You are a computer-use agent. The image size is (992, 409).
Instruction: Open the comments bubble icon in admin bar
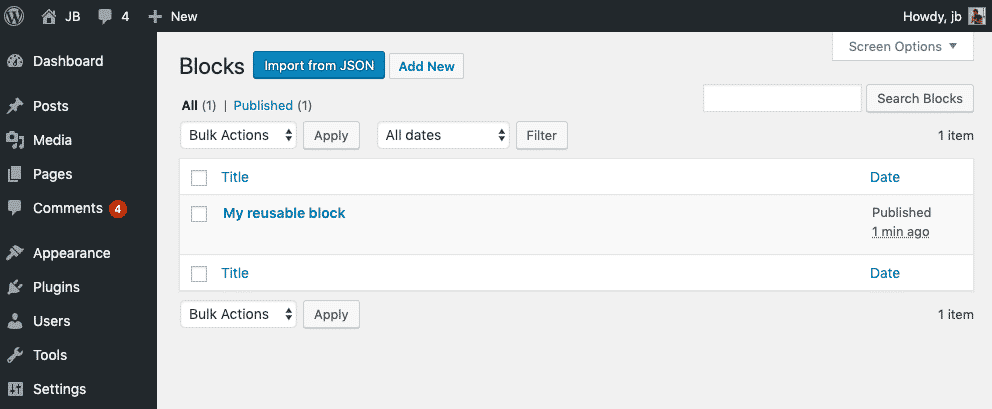point(105,17)
